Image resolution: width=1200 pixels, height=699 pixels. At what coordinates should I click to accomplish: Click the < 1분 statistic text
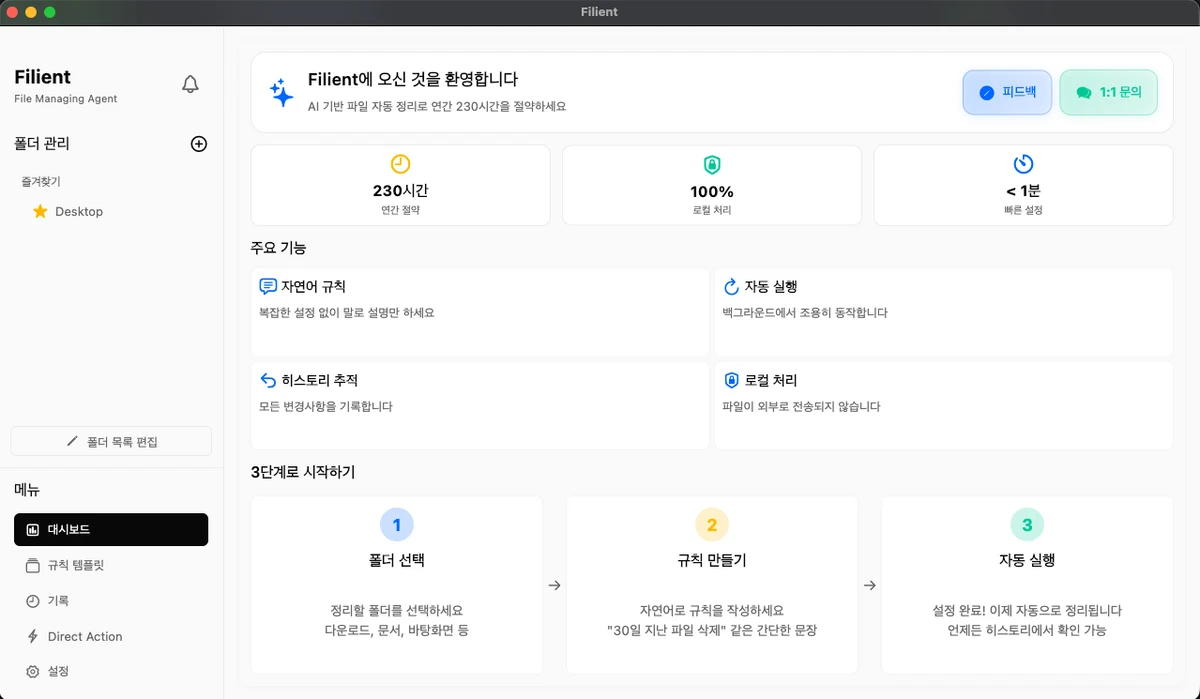point(1023,191)
